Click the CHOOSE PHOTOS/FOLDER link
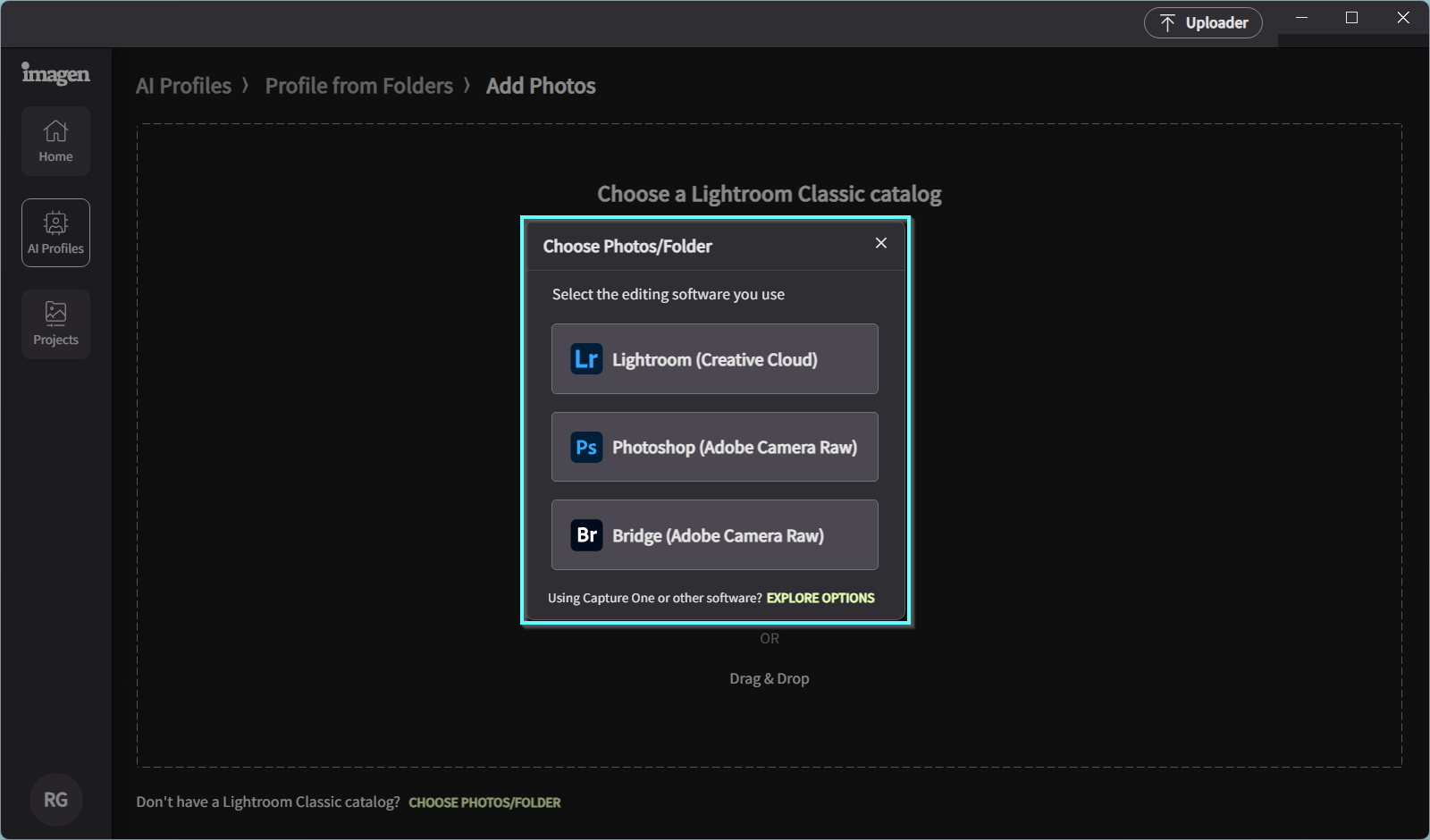This screenshot has width=1430, height=840. pos(484,802)
